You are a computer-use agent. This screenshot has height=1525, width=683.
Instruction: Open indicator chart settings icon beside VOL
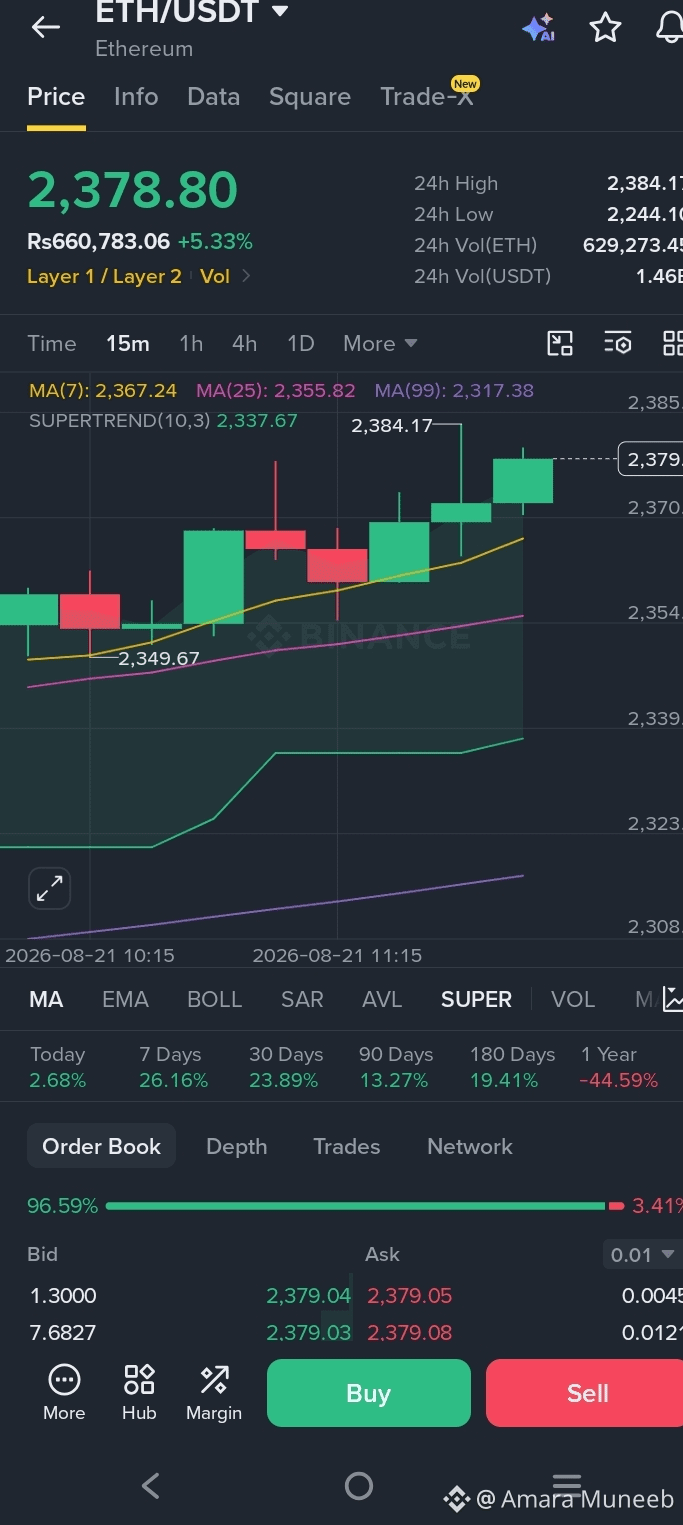673,998
